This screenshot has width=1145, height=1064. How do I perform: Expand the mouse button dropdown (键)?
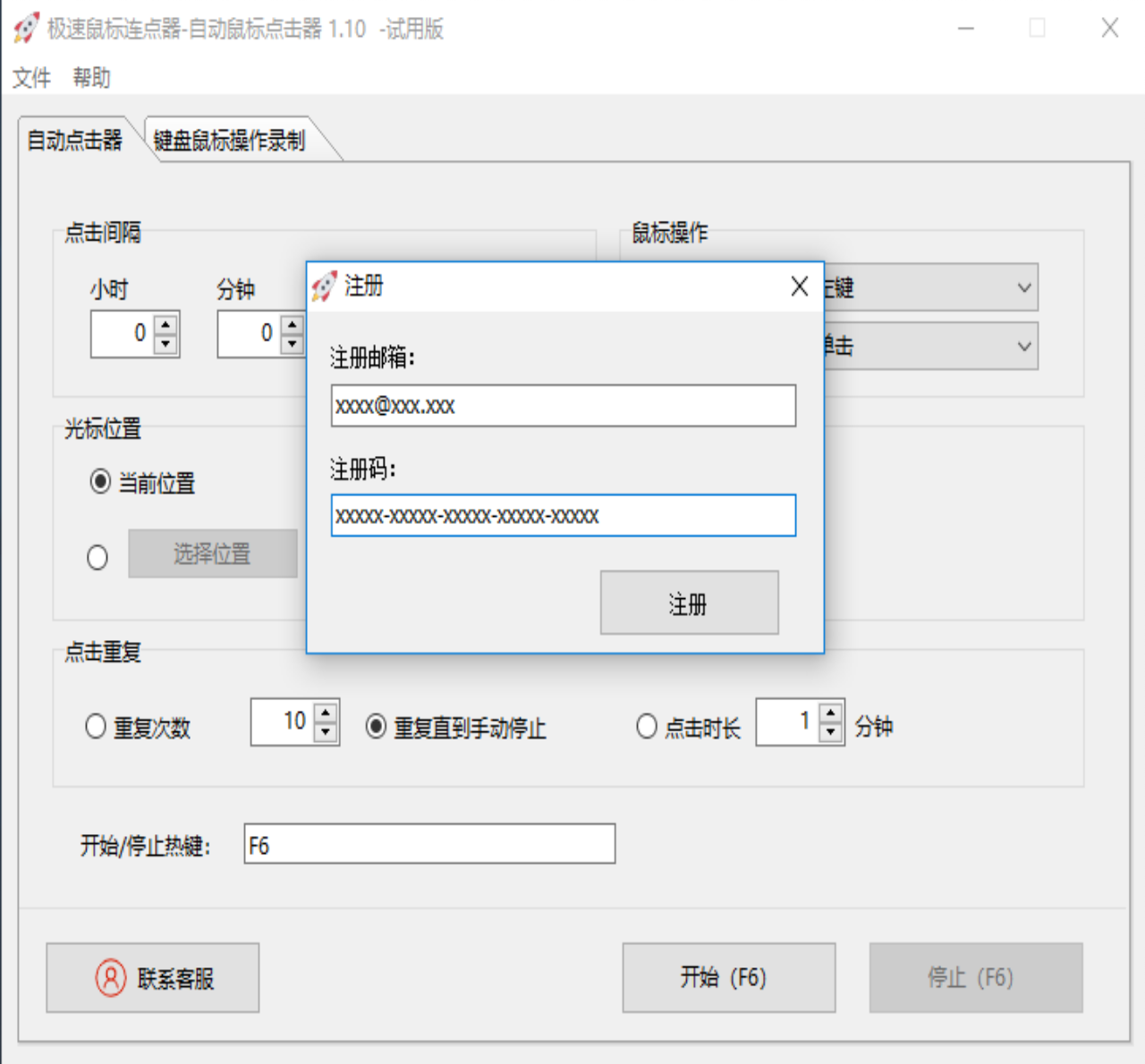click(x=1024, y=288)
